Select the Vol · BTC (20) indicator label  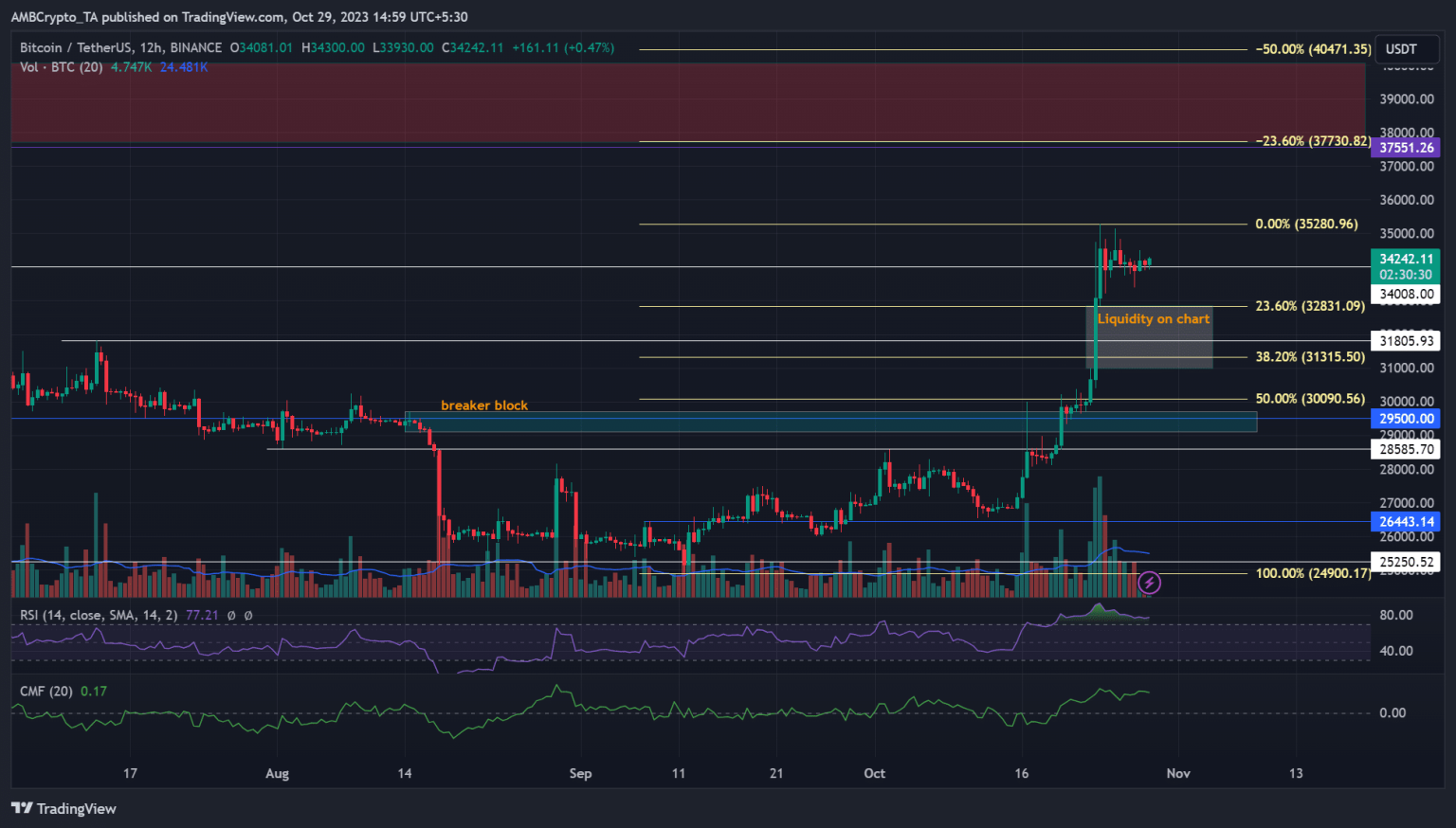(x=62, y=67)
